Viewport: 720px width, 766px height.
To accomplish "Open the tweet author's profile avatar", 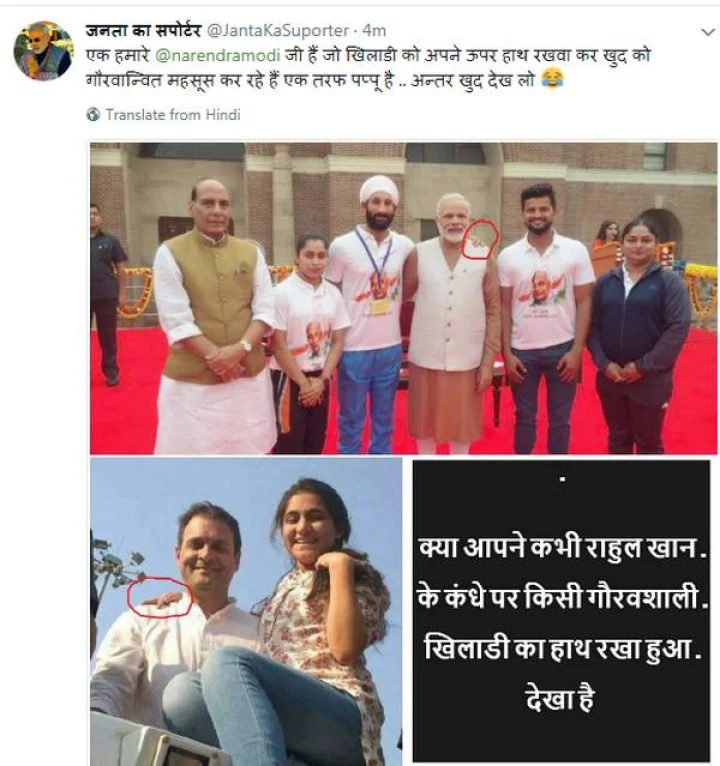I will pyautogui.click(x=43, y=50).
